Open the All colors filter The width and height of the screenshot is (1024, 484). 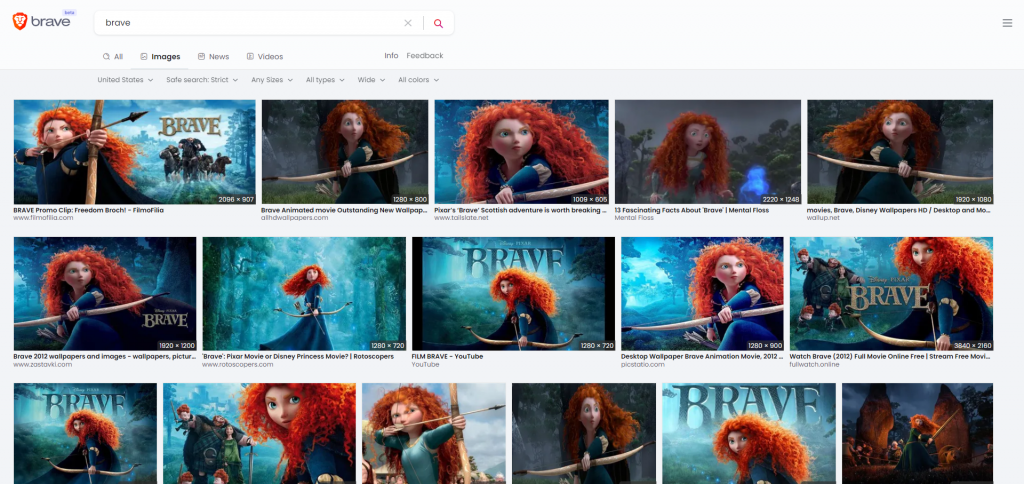tap(418, 80)
